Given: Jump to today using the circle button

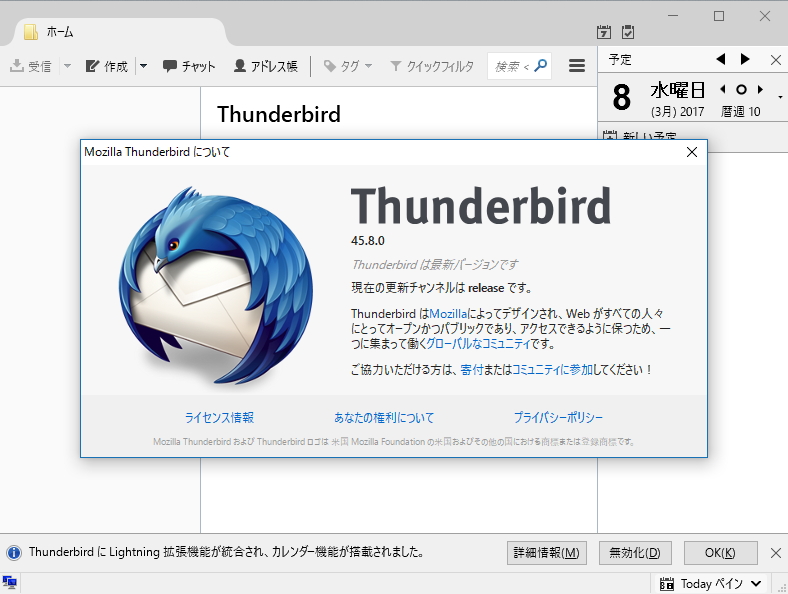Looking at the screenshot, I should click(x=741, y=89).
